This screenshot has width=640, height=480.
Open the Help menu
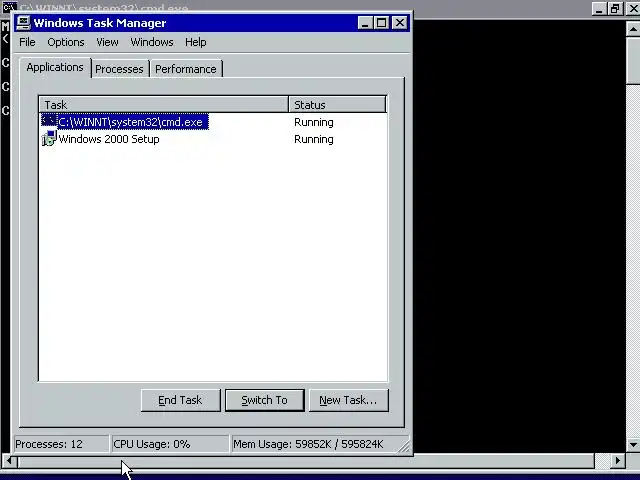click(x=196, y=42)
